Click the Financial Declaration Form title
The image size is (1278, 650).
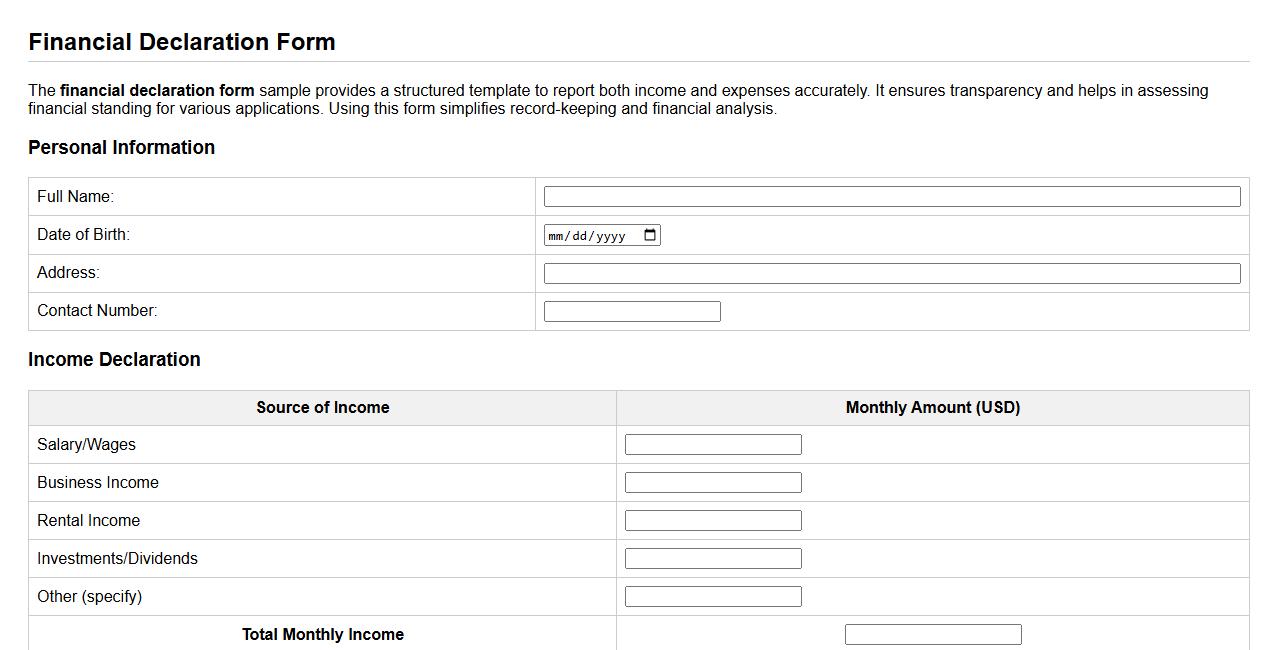click(x=182, y=42)
